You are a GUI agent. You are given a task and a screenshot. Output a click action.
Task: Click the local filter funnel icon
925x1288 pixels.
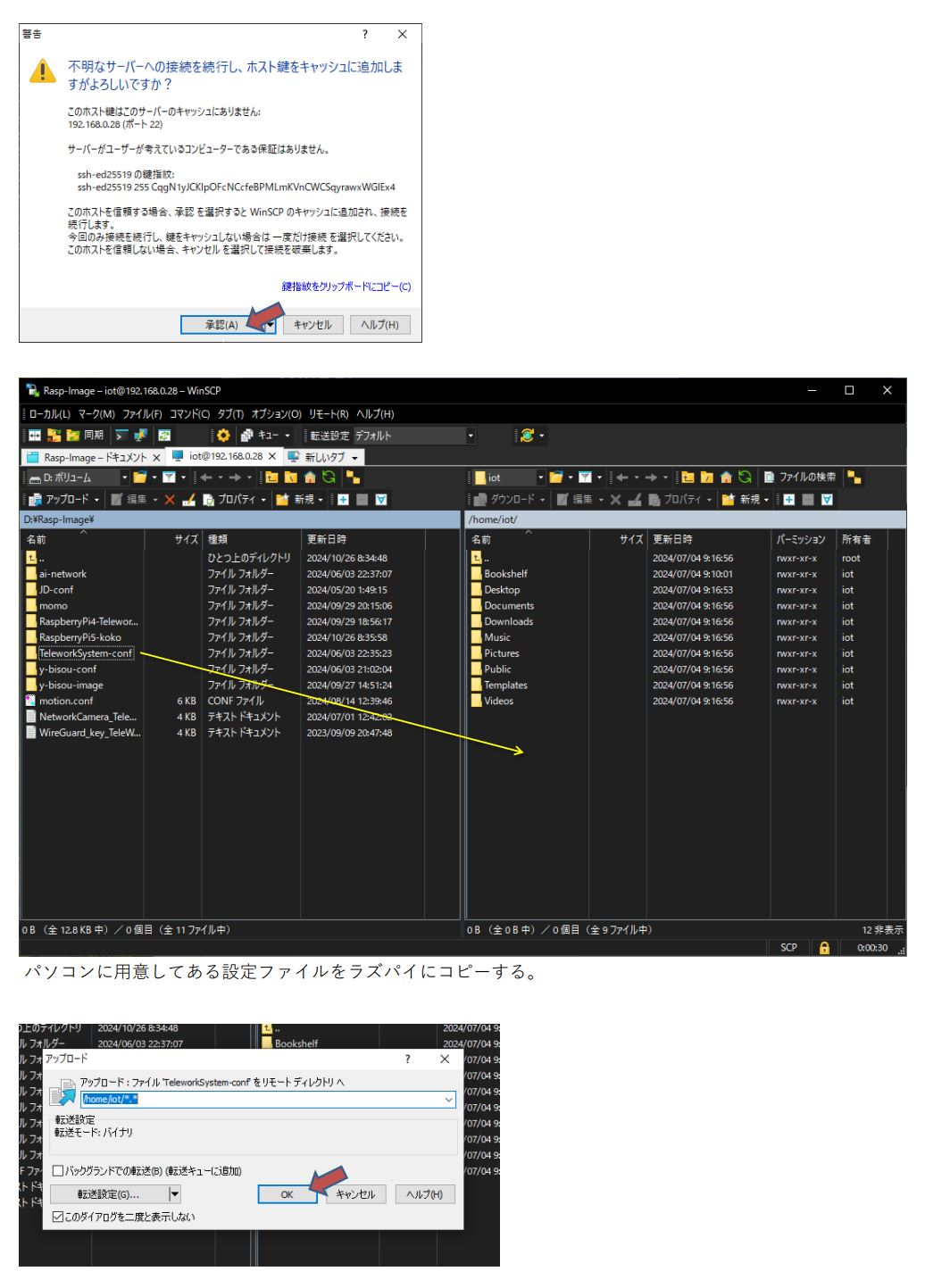[169, 478]
